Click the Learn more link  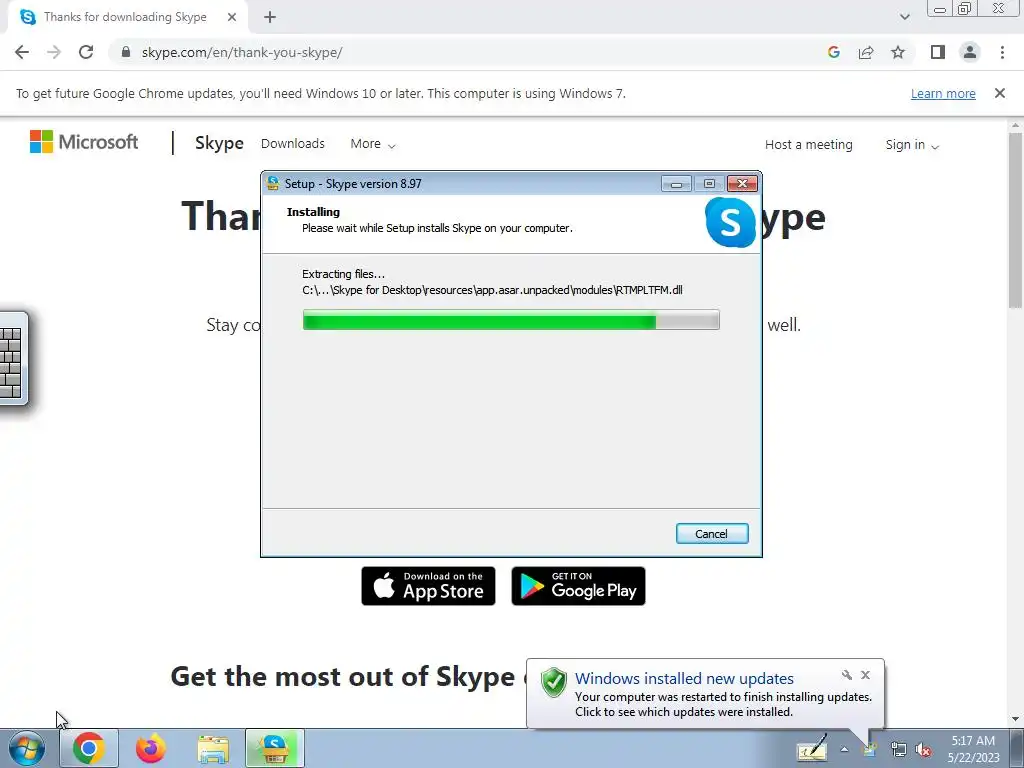click(943, 93)
